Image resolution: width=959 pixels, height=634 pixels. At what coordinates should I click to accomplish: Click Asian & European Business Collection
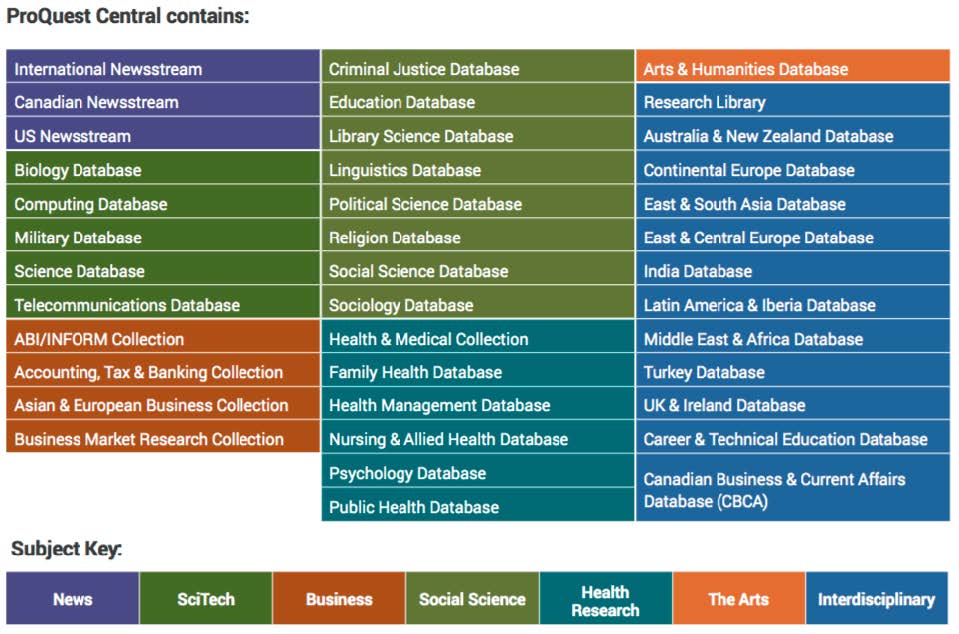(x=163, y=404)
